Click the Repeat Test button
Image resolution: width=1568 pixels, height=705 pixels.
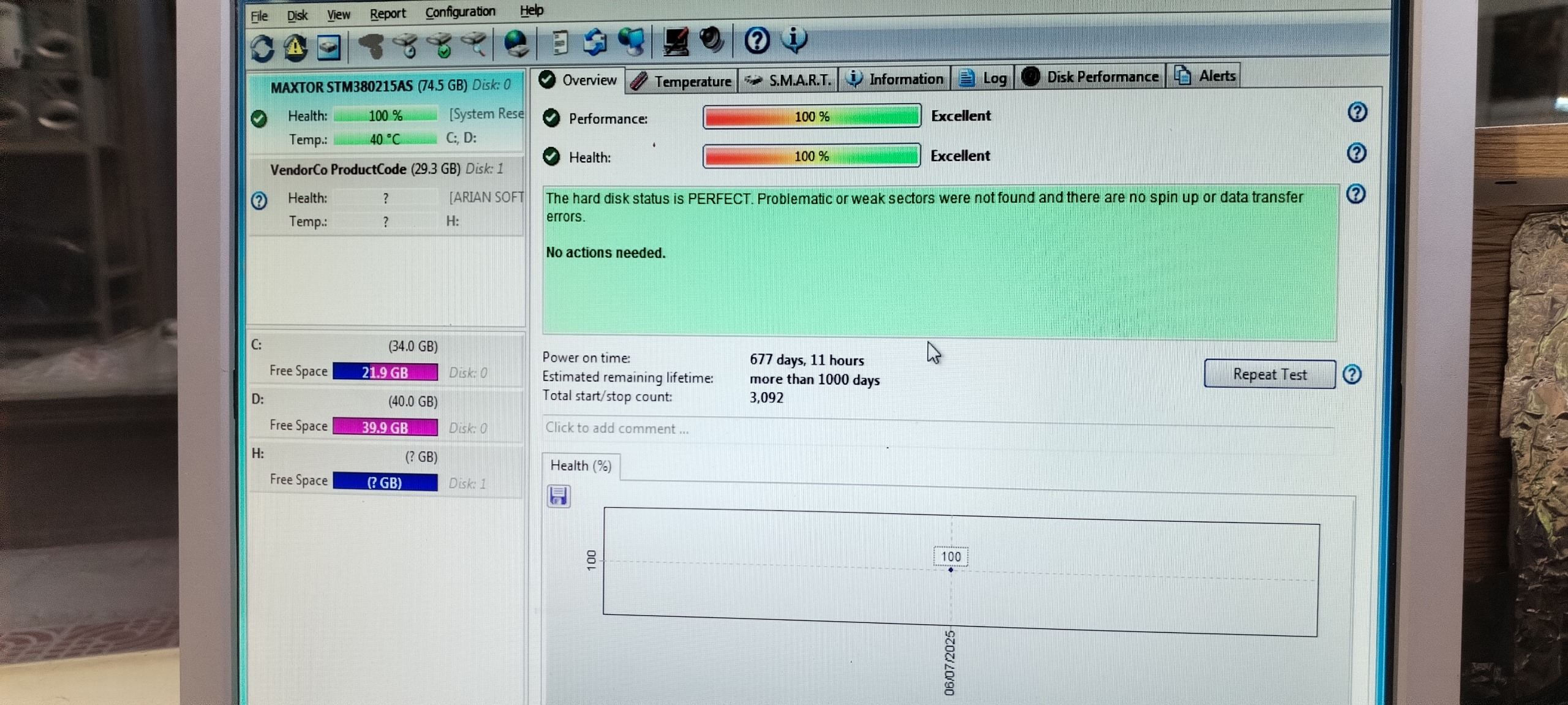pos(1270,374)
